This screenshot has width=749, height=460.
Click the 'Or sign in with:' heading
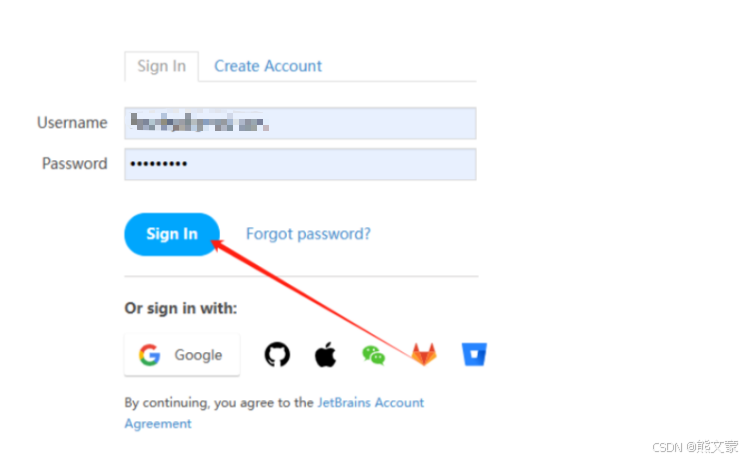pyautogui.click(x=181, y=309)
